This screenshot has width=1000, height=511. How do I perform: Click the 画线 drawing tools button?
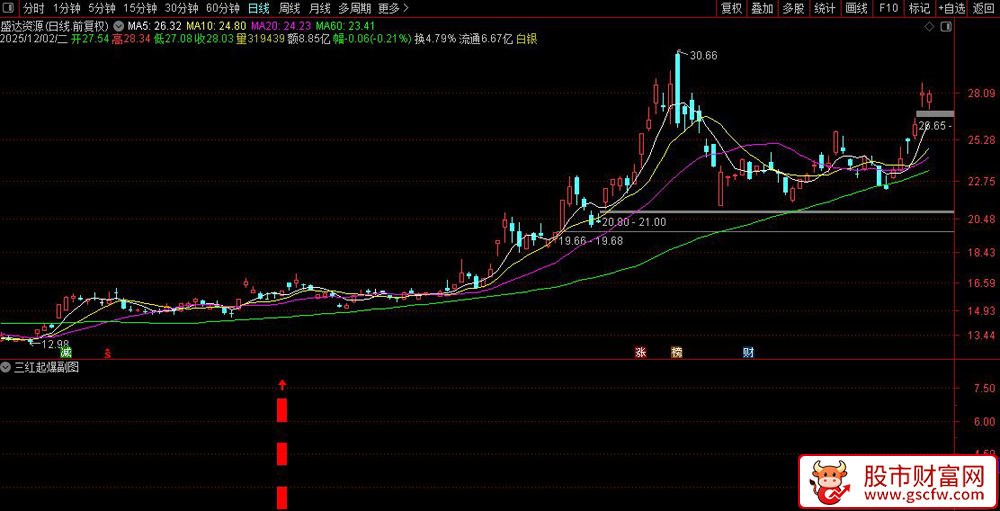[x=857, y=8]
